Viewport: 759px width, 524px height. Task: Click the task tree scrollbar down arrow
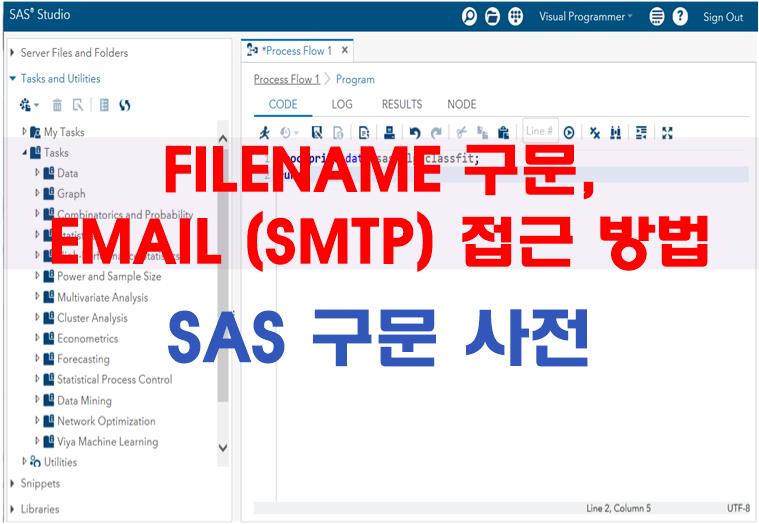(x=223, y=448)
